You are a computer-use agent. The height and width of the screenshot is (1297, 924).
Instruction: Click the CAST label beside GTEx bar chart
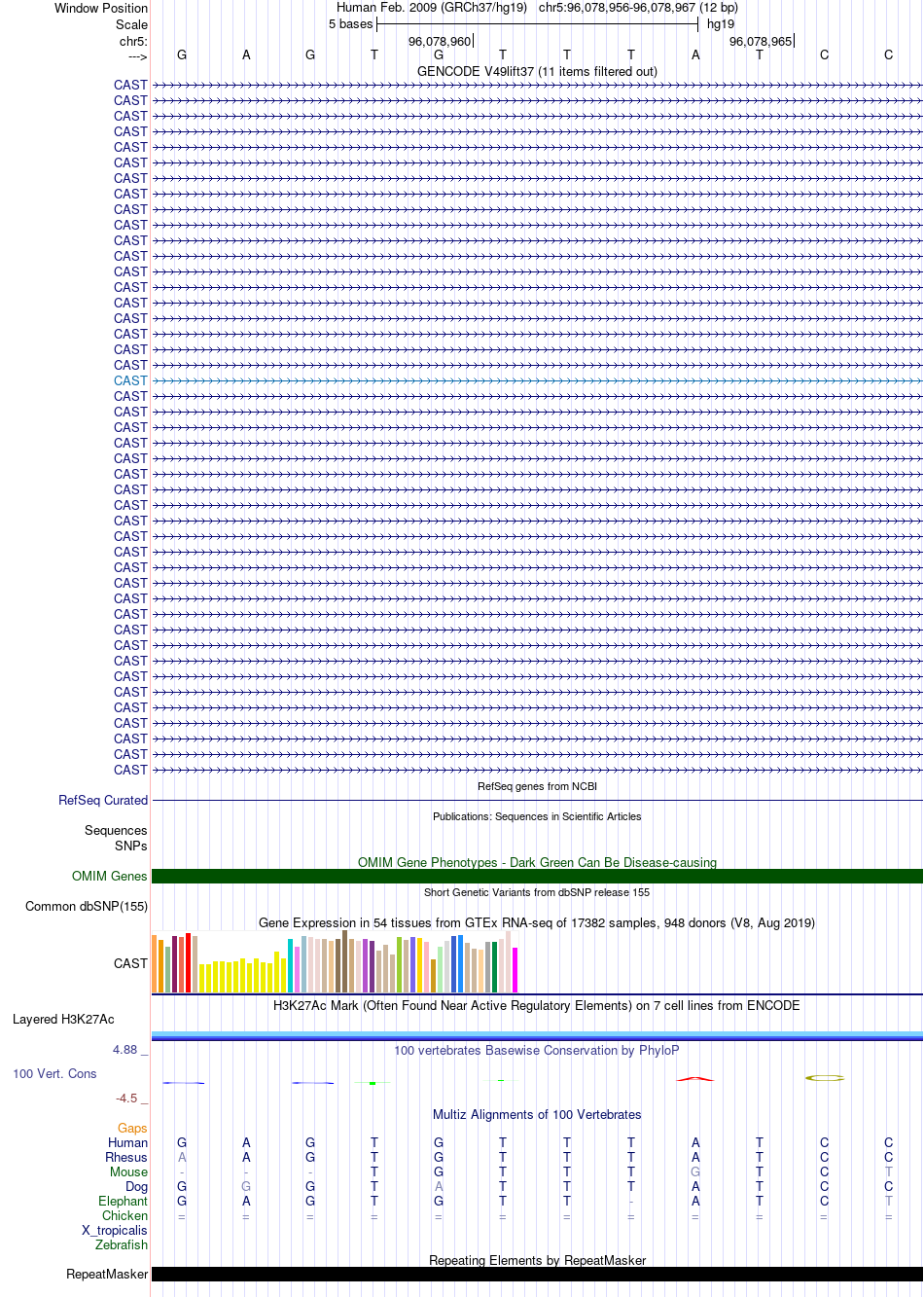[130, 963]
